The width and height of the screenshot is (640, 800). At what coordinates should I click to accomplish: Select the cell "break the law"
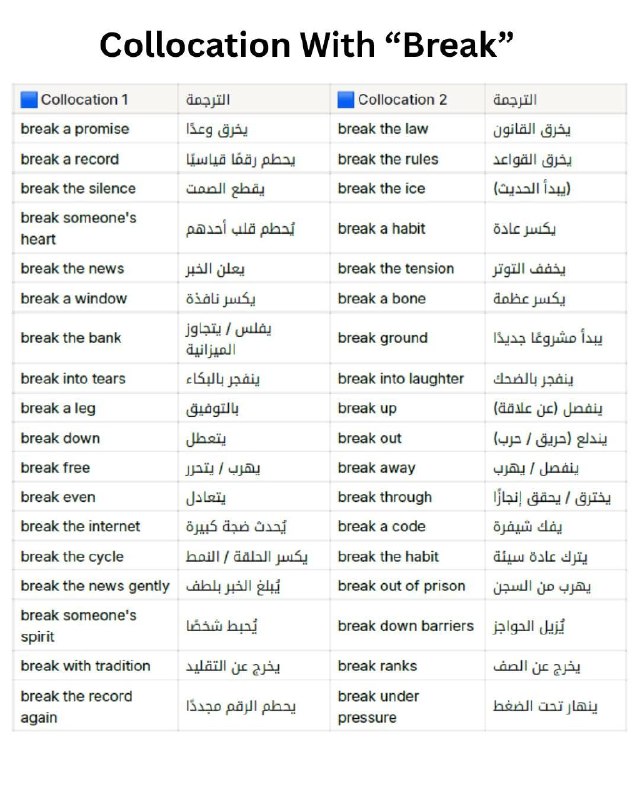click(x=407, y=129)
